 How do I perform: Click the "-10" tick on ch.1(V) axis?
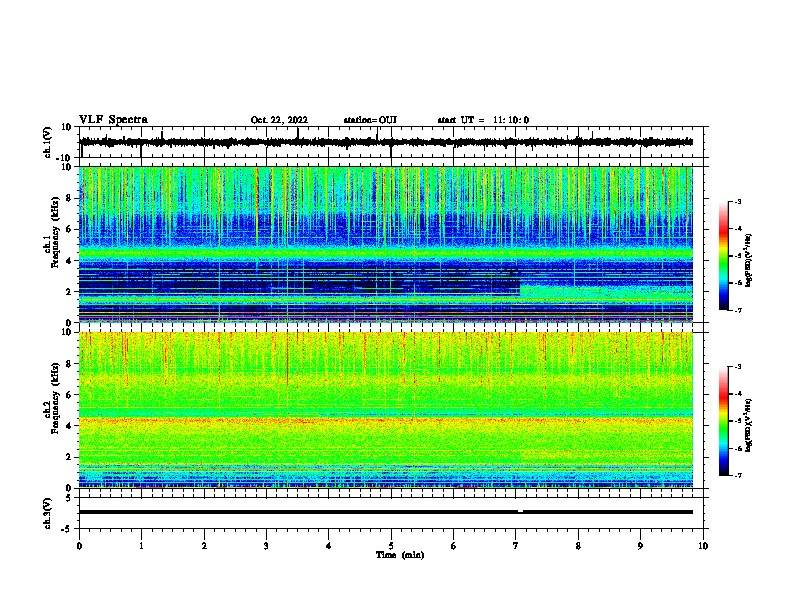click(x=65, y=159)
